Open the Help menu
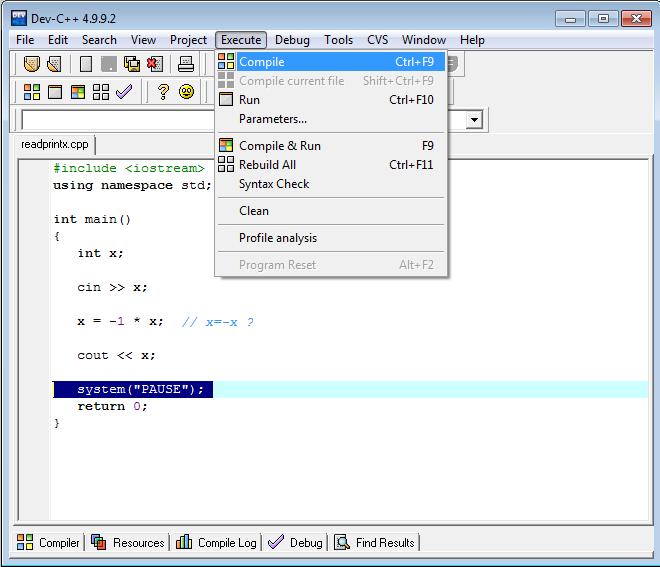Image resolution: width=660 pixels, height=567 pixels. click(472, 40)
